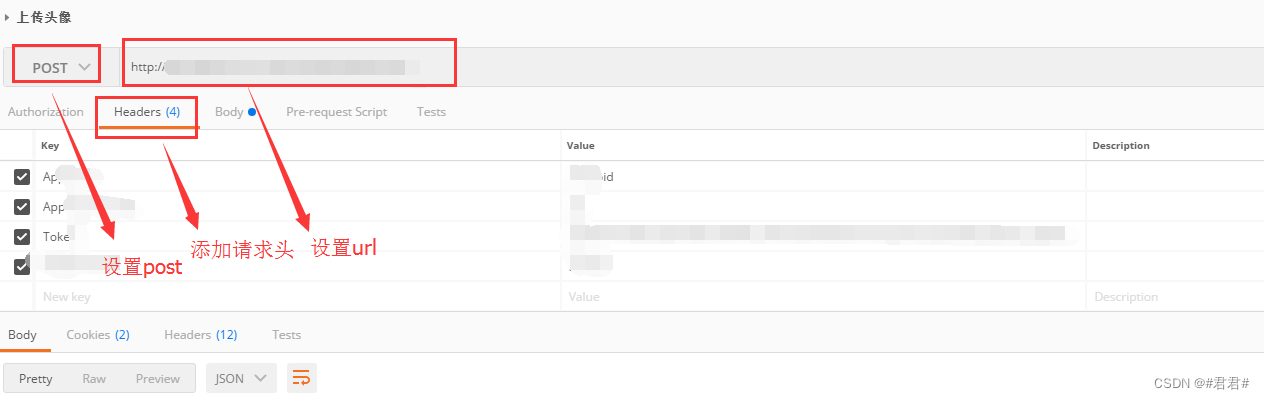1264x399 pixels.
Task: Select the Pretty view button
Action: (36, 378)
